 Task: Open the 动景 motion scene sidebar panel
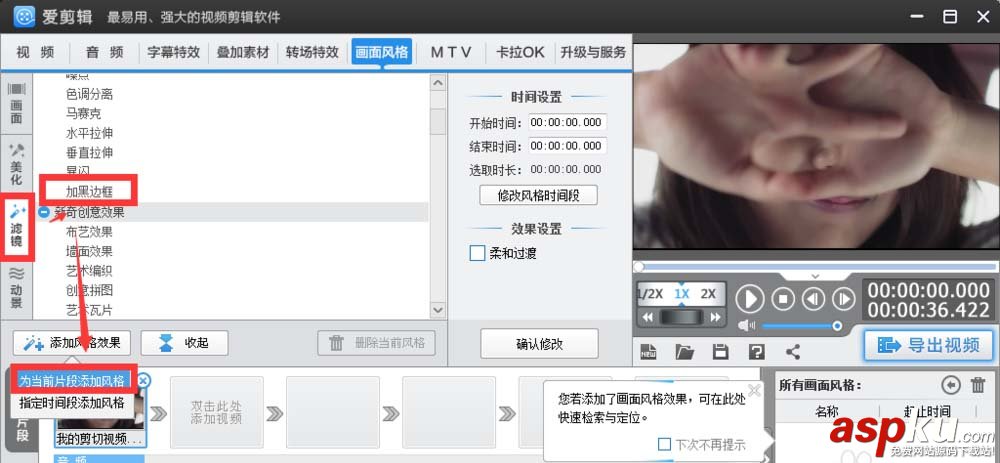17,287
